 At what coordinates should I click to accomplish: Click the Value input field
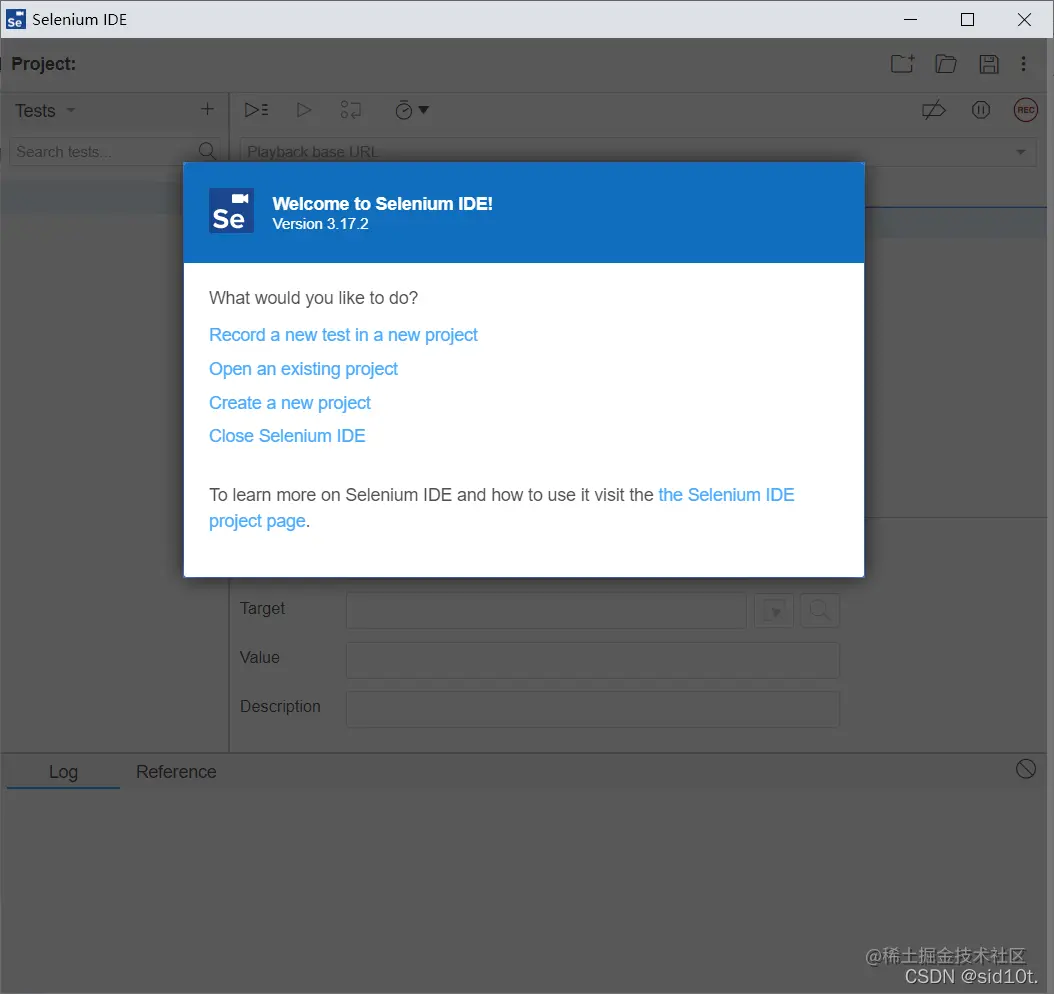pyautogui.click(x=592, y=660)
